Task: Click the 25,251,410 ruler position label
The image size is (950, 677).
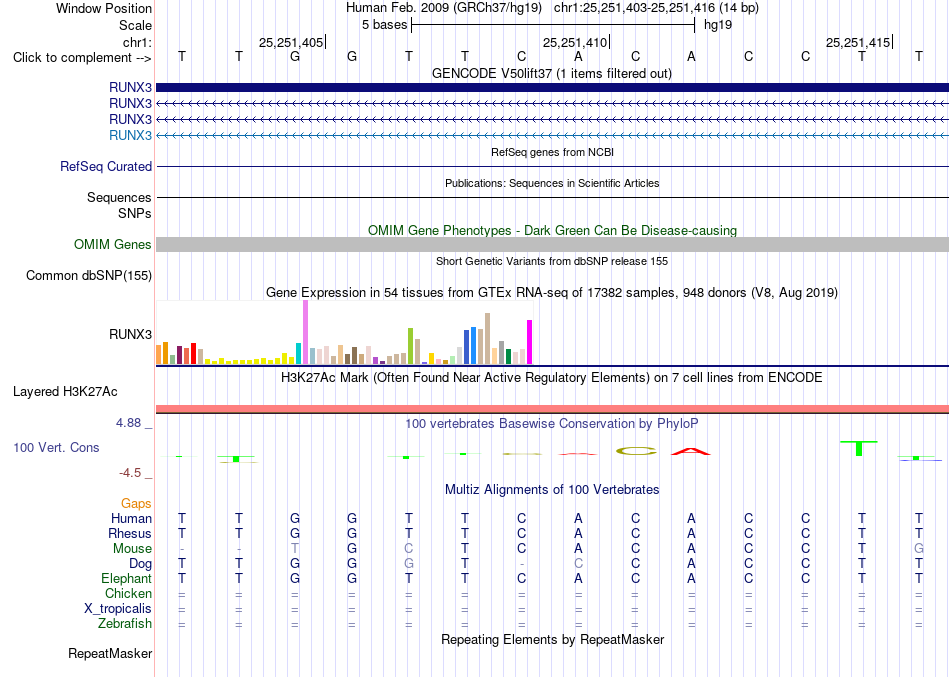Action: (x=575, y=42)
